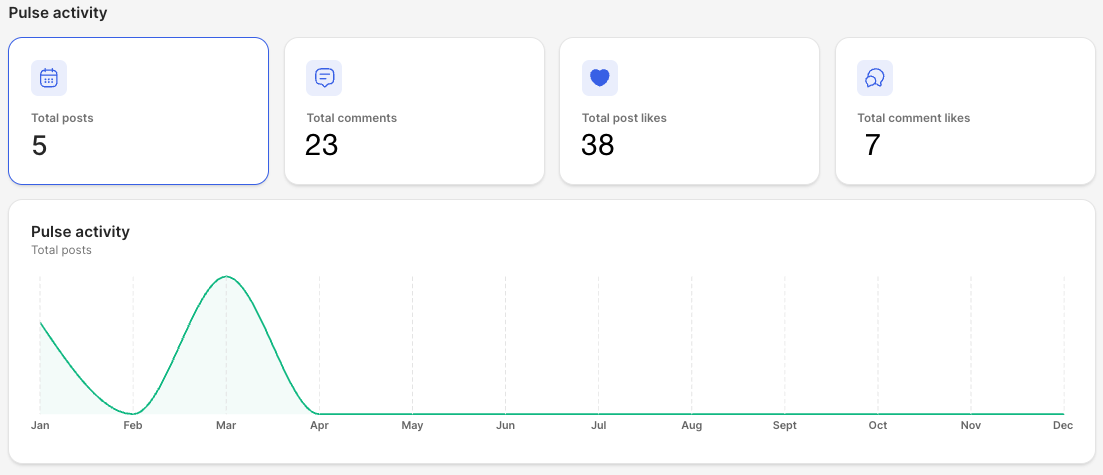Click the March peak of the chart line
The height and width of the screenshot is (475, 1103).
click(x=226, y=277)
